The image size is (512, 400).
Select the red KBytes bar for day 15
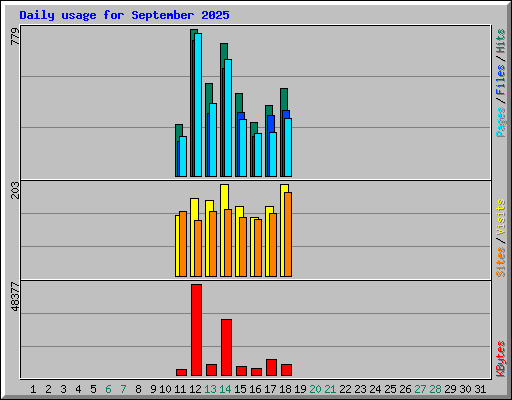coord(241,371)
